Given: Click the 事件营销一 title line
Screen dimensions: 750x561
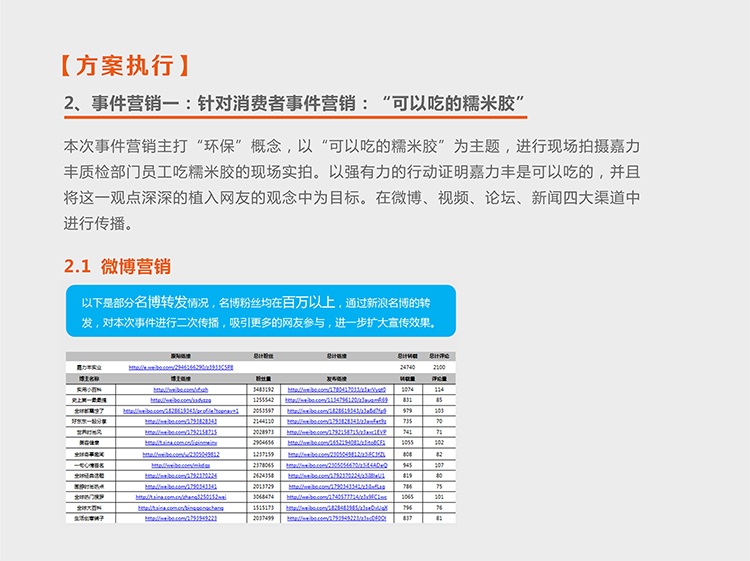Looking at the screenshot, I should tap(295, 103).
